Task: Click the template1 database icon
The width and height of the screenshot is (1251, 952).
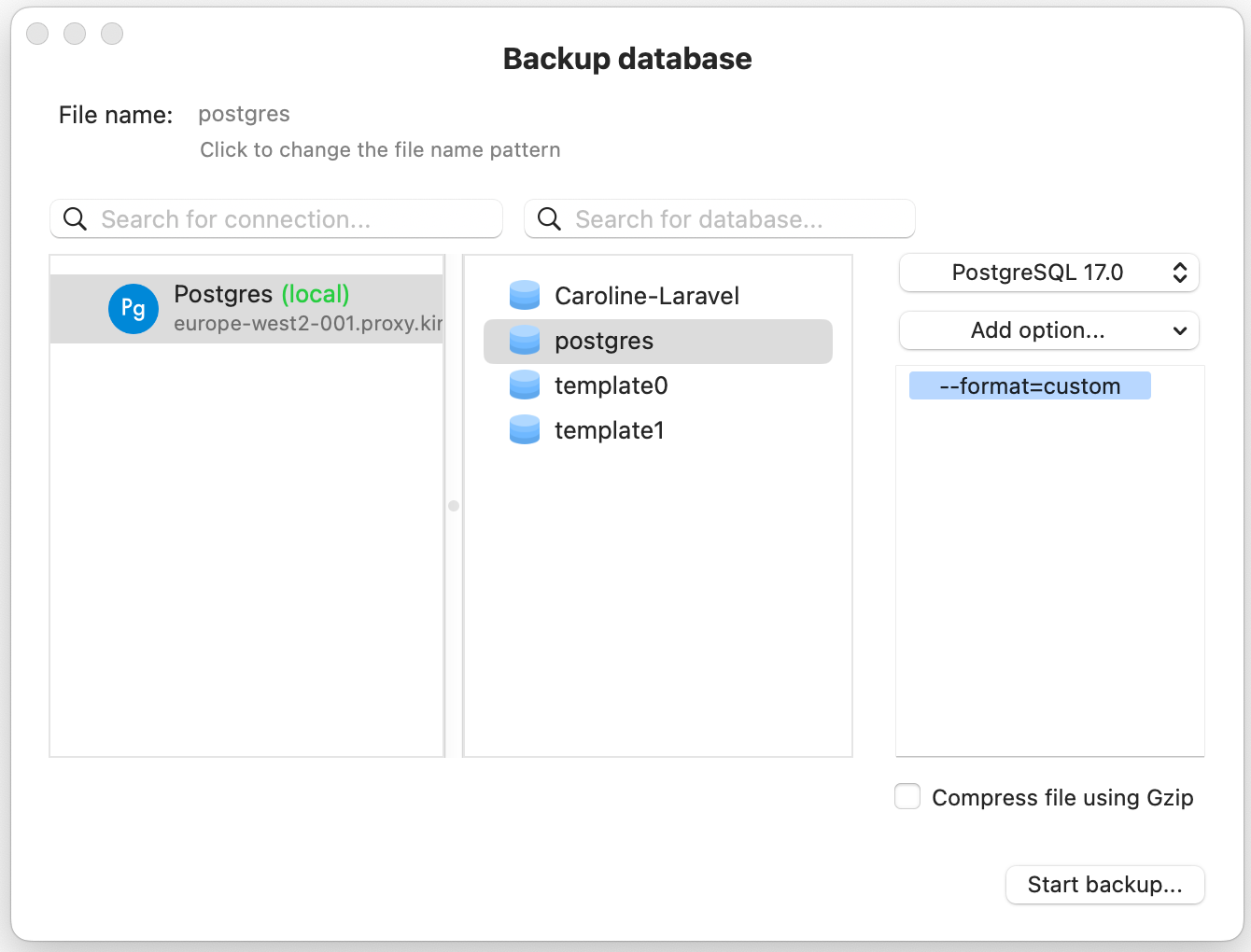Action: [525, 429]
